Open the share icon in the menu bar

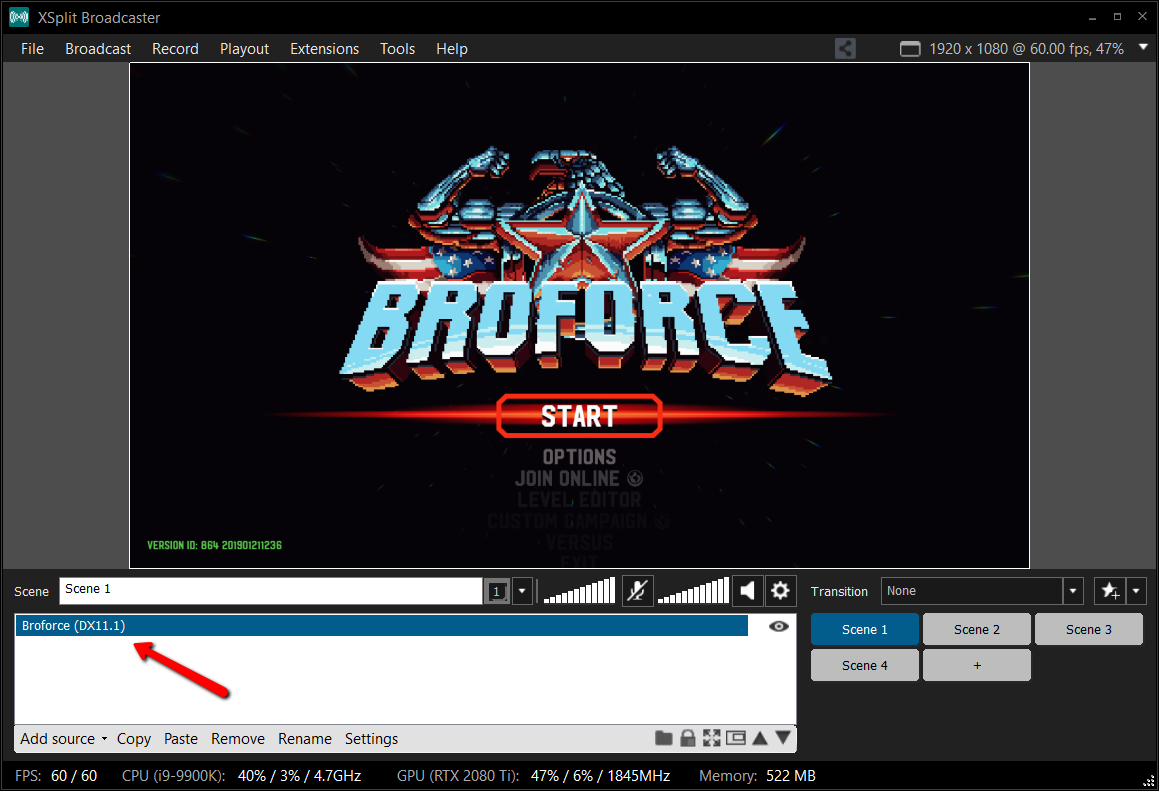(x=845, y=49)
